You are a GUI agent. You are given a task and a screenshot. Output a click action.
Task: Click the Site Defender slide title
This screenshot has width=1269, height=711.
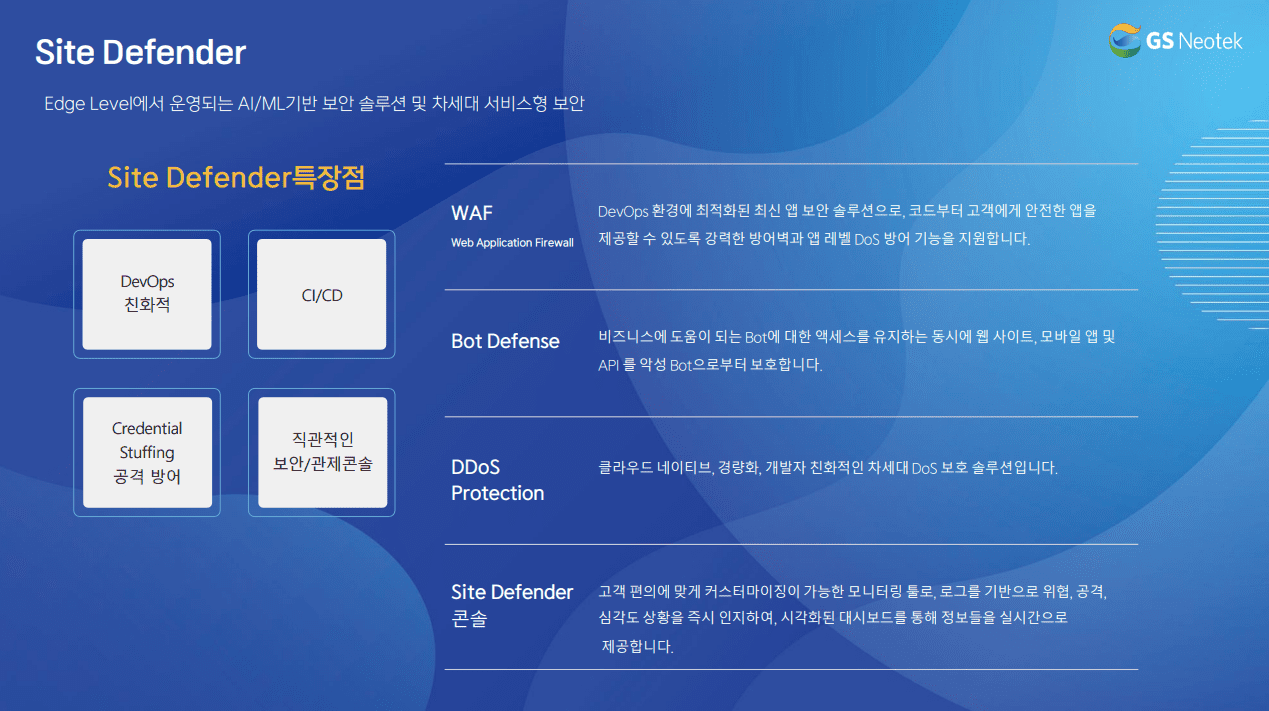(140, 52)
